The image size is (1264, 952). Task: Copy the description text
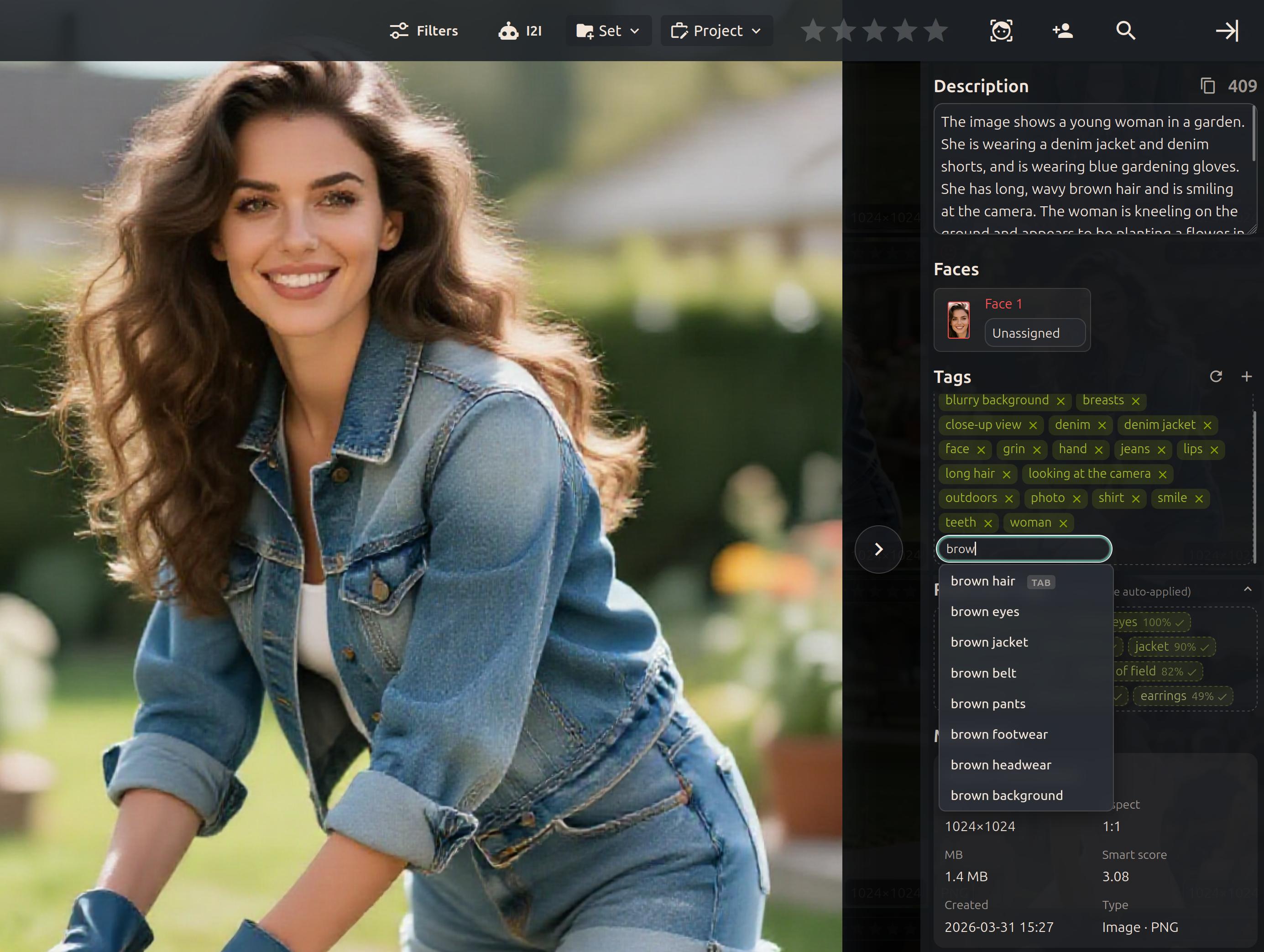click(1207, 86)
